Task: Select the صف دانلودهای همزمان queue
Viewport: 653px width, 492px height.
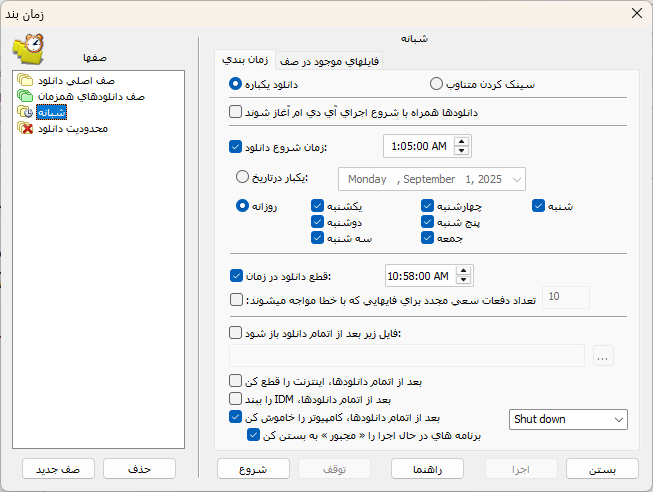Action: (x=91, y=96)
